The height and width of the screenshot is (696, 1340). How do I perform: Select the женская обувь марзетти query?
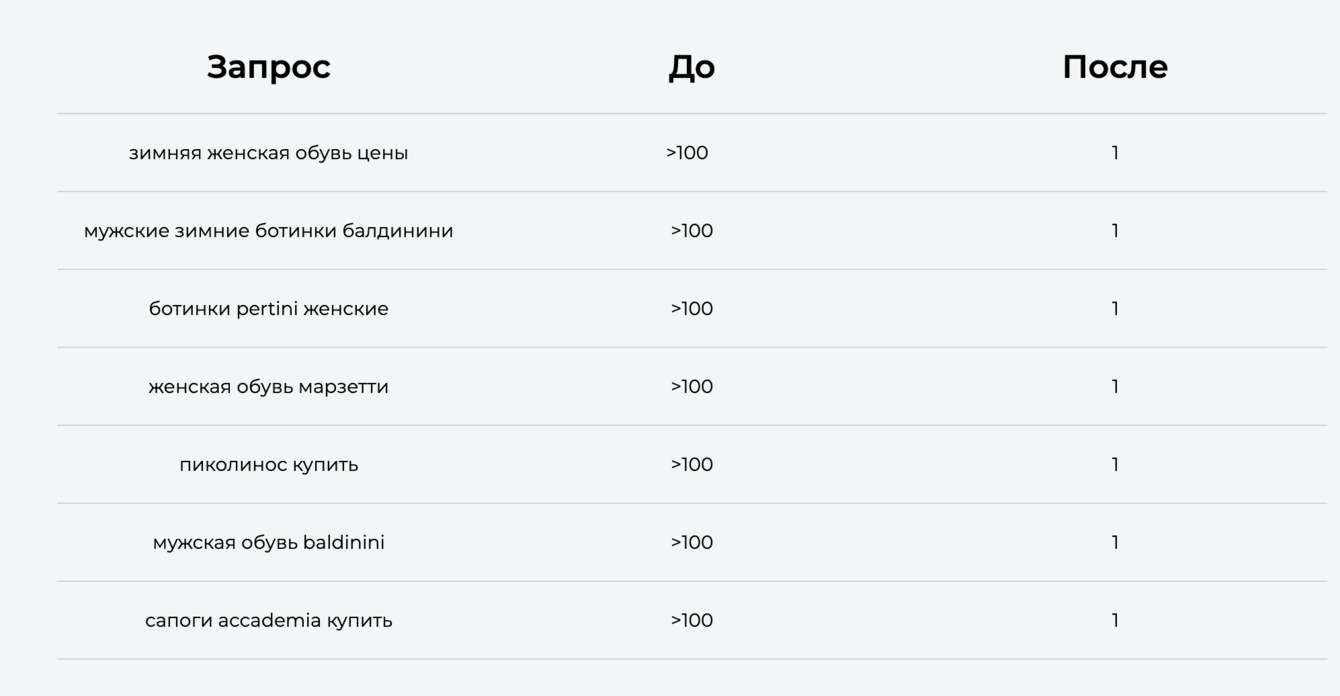[x=268, y=387]
